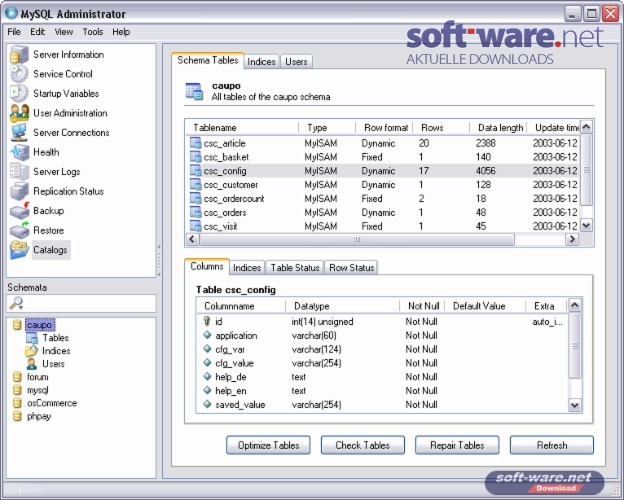Switch to the upper Indices tab
The image size is (624, 500).
tap(261, 62)
